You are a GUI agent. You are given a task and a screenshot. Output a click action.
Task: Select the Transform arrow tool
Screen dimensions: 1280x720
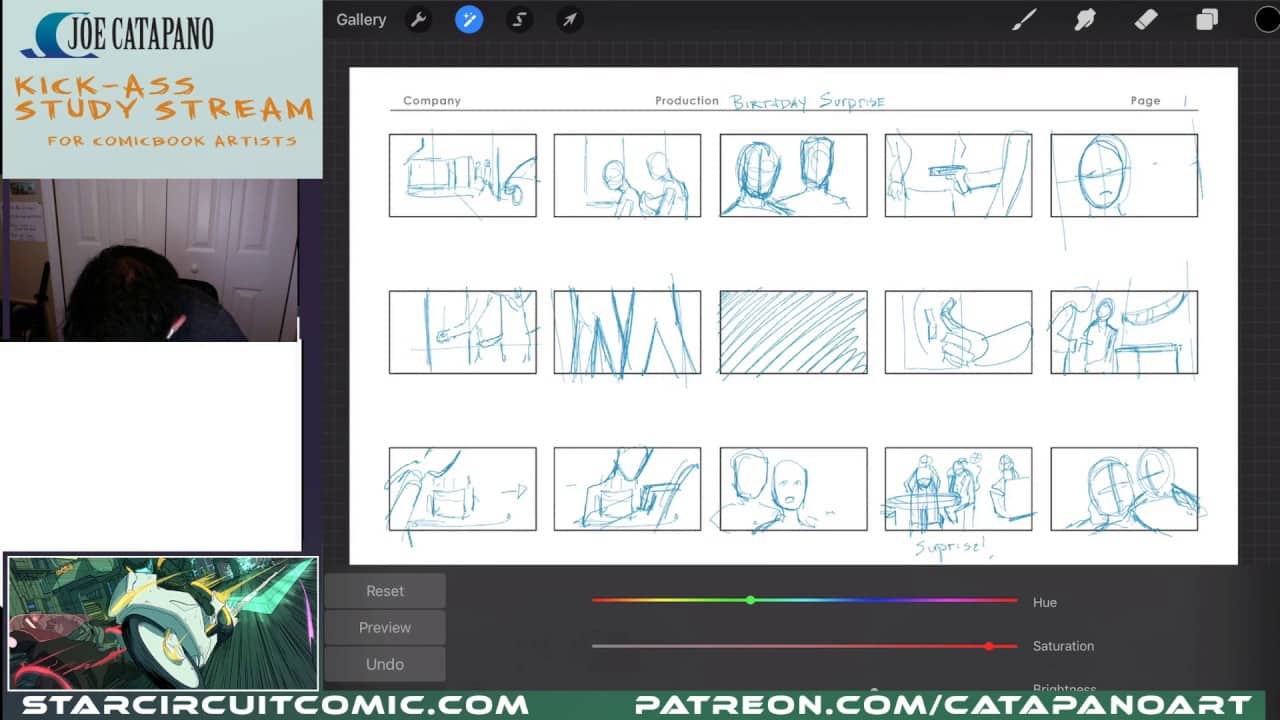[569, 20]
